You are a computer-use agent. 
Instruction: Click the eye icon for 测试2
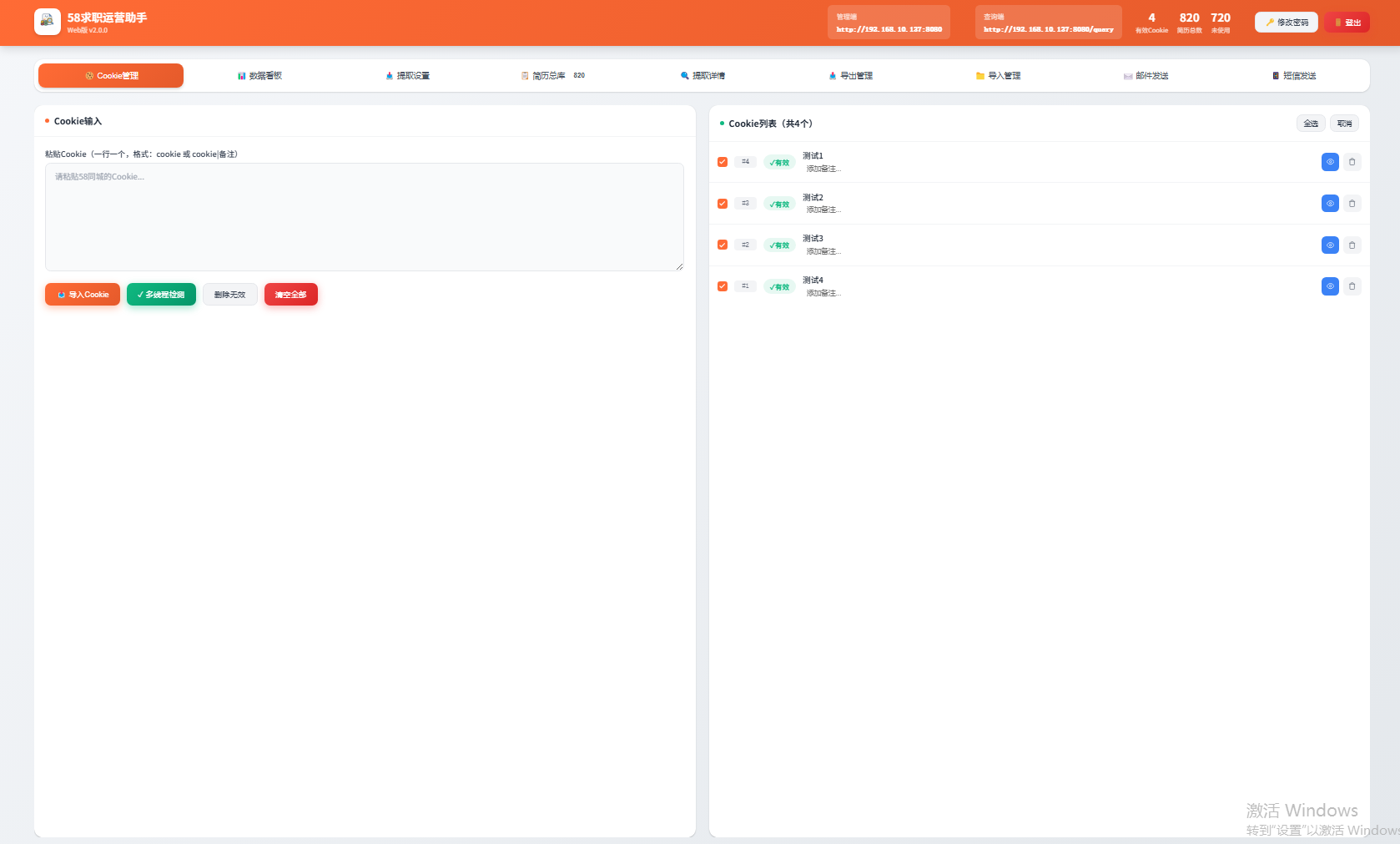pos(1330,204)
